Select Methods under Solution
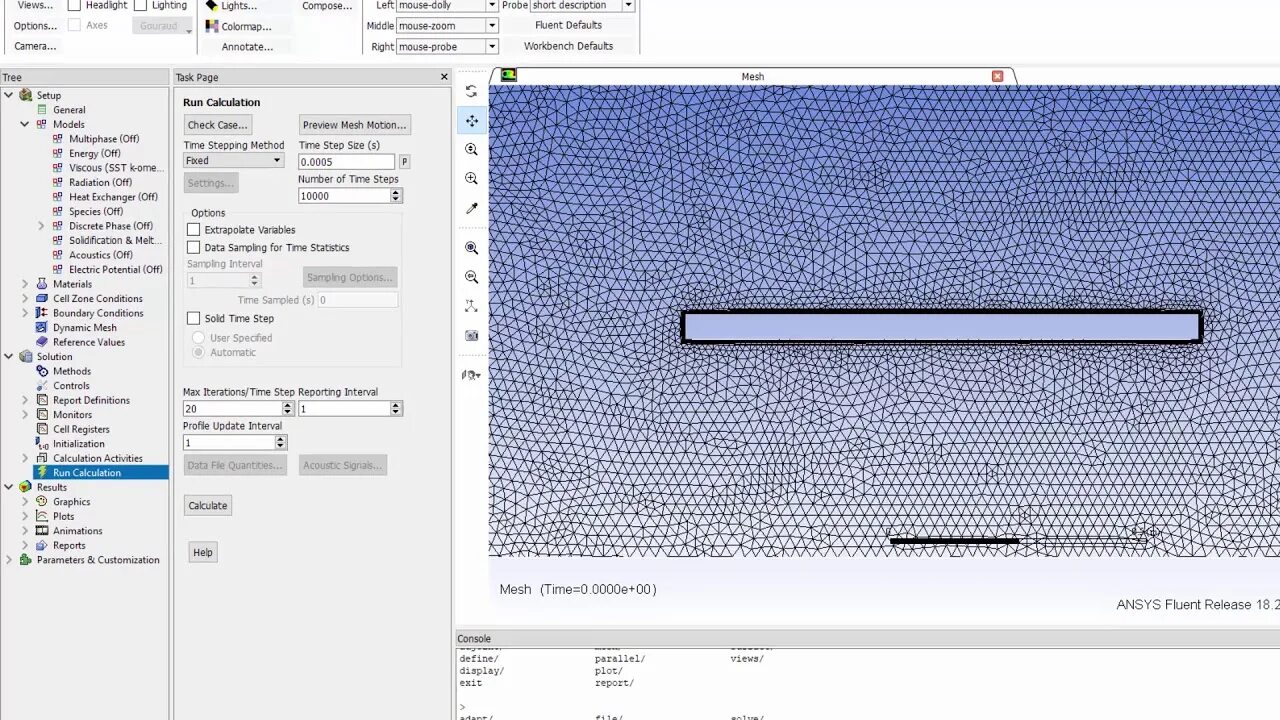 [72, 371]
